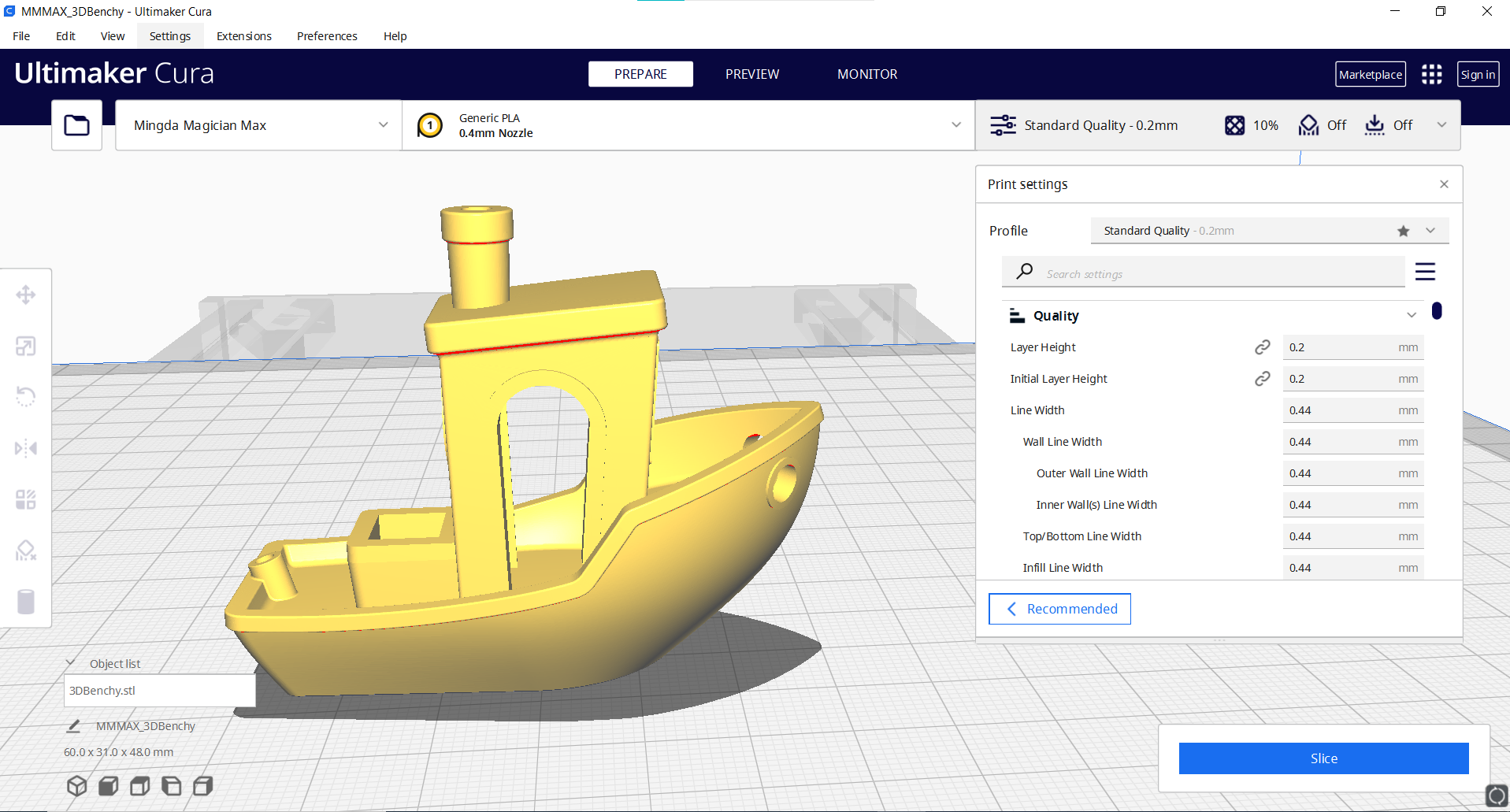Image resolution: width=1510 pixels, height=812 pixels.
Task: Open the Settings menu
Action: click(170, 36)
